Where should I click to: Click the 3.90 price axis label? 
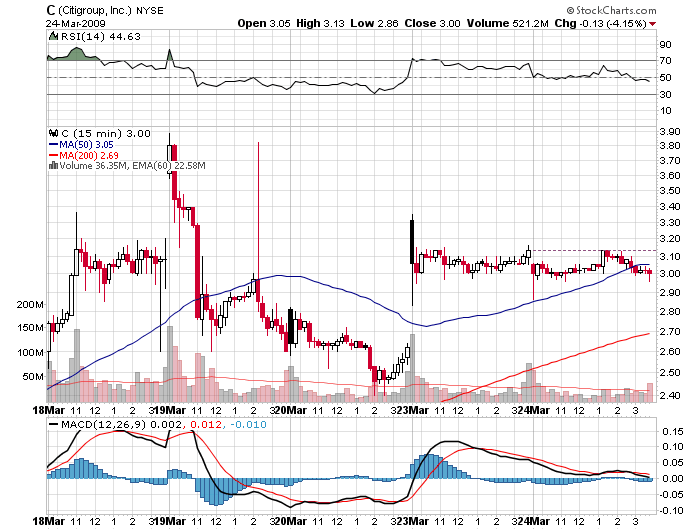(670, 131)
